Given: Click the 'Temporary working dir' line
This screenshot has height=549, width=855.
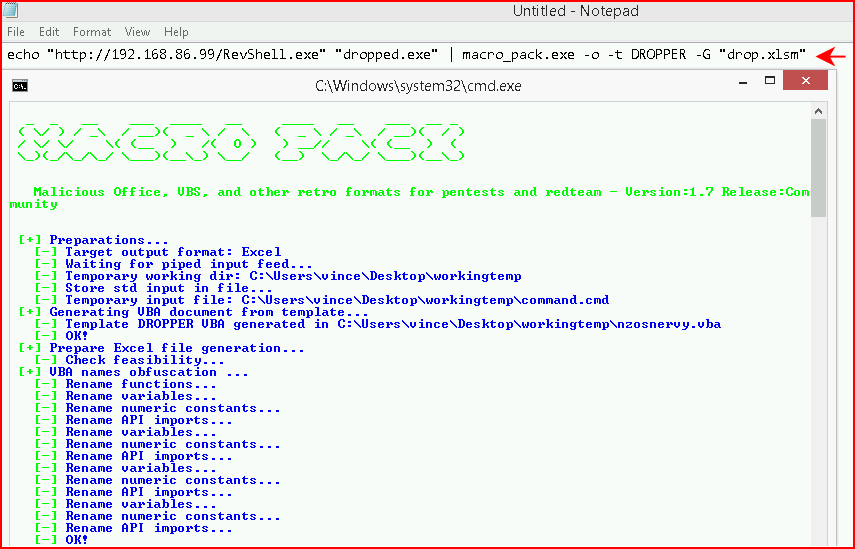Looking at the screenshot, I should coord(278,276).
